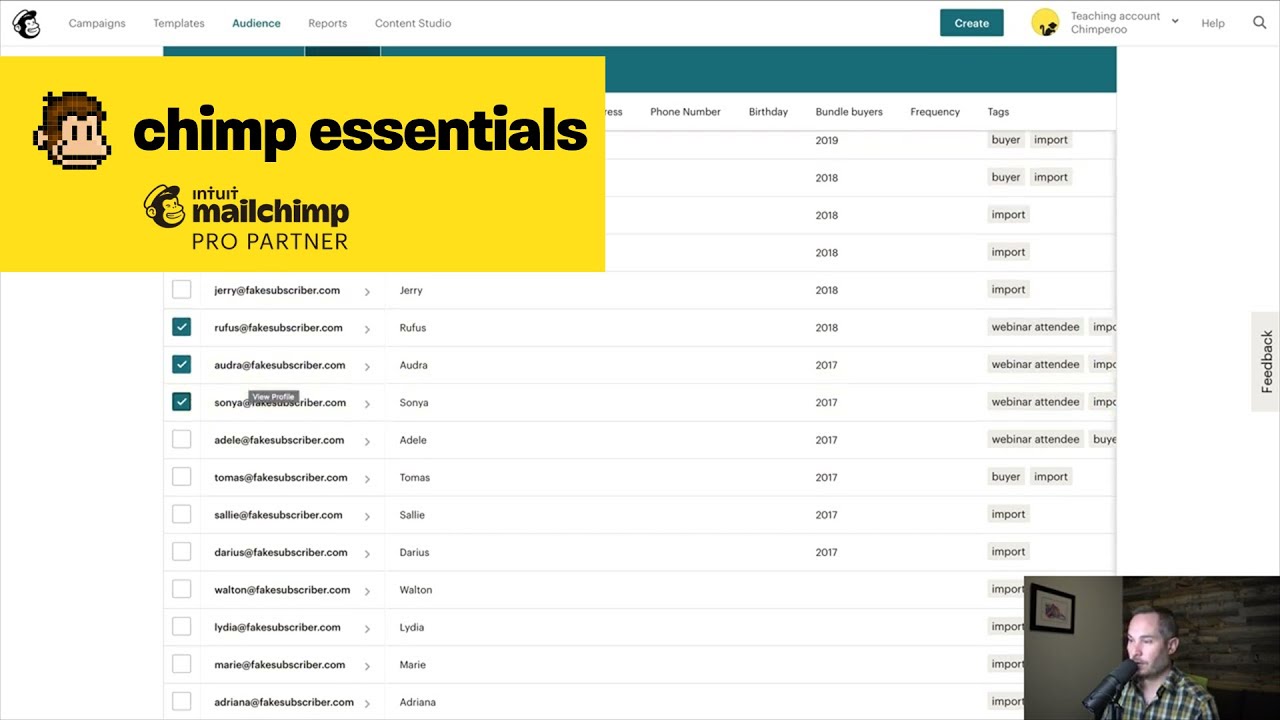Expand the chevron next to walton@fakesubscriber.com
1280x720 pixels.
click(x=367, y=591)
